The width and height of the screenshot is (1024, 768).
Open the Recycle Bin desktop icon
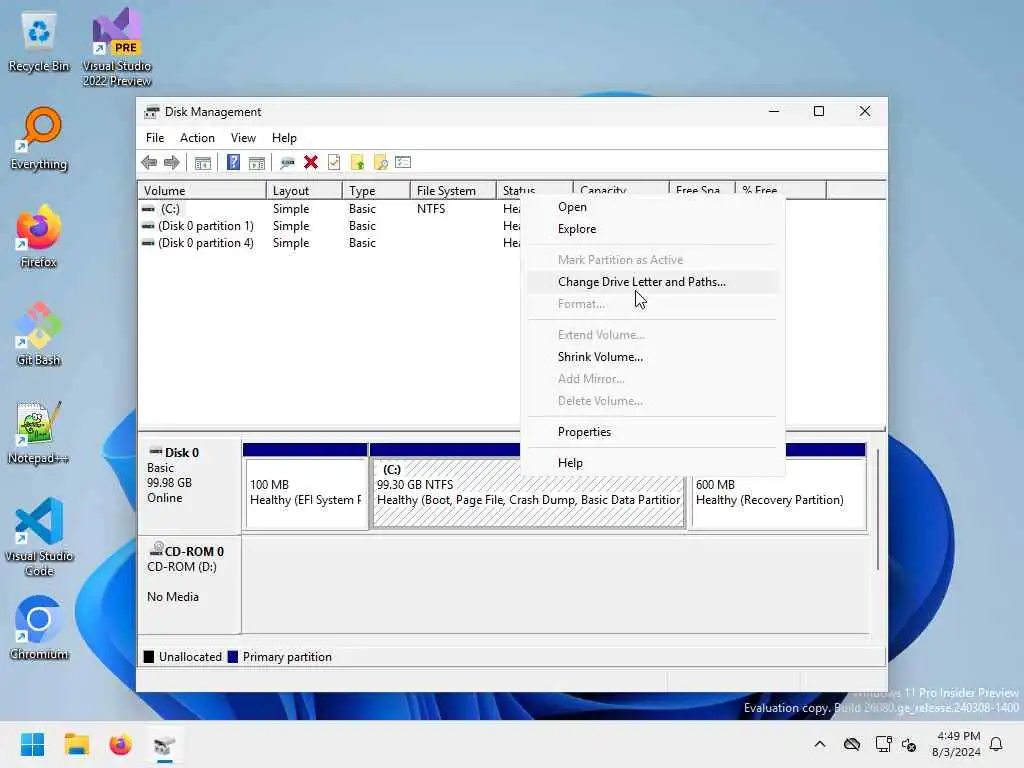39,41
